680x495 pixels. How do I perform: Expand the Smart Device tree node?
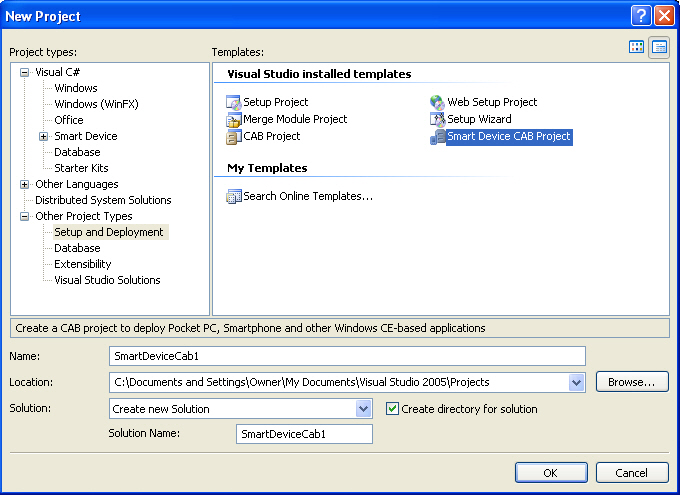point(43,137)
